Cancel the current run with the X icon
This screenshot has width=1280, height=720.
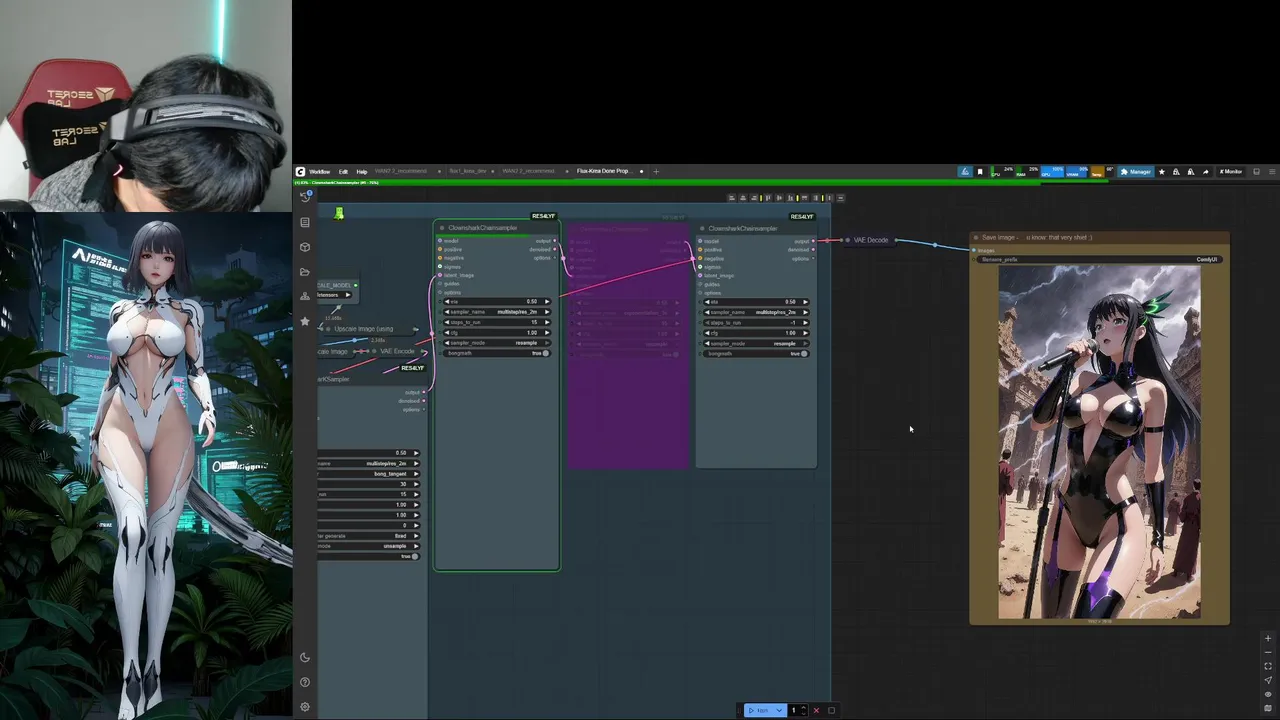pos(816,710)
